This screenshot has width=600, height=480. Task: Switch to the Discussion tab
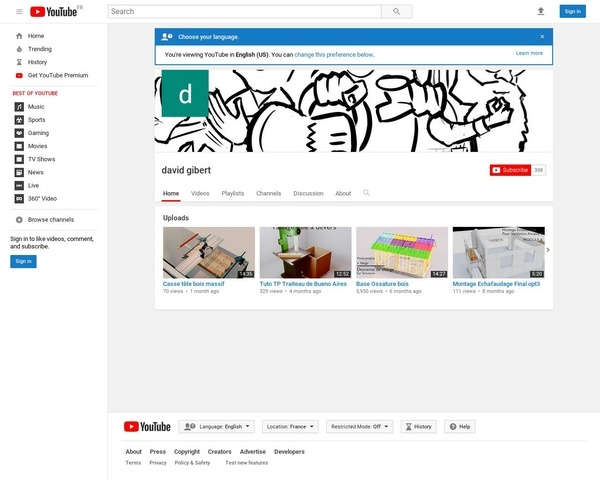click(x=308, y=193)
